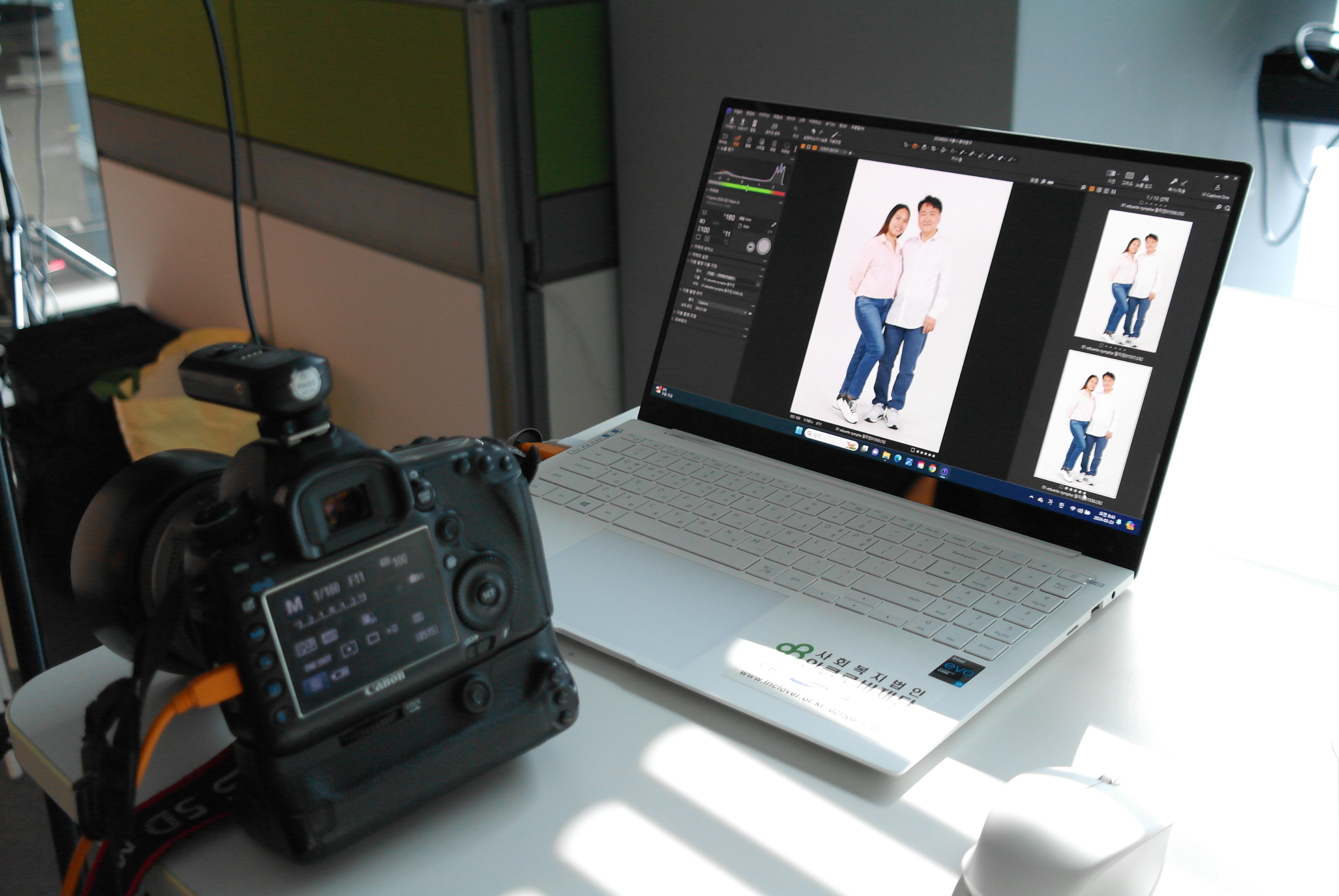1339x896 pixels.
Task: Switch to Capture One taskbar icon
Action: tap(944, 472)
